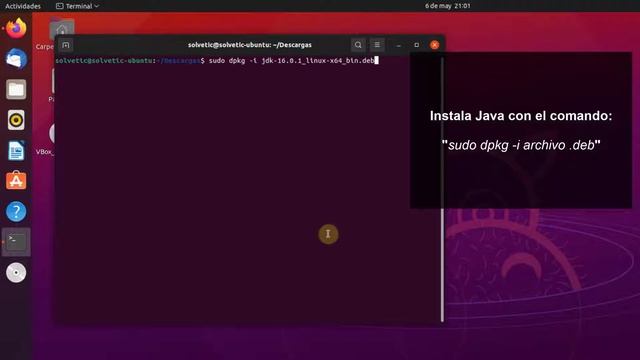The image size is (640, 360).
Task: Launch LibreOffice Writer from the dock
Action: point(16,151)
